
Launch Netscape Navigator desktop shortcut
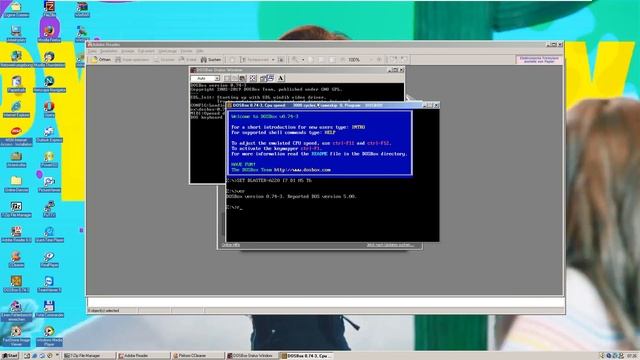coord(49,84)
